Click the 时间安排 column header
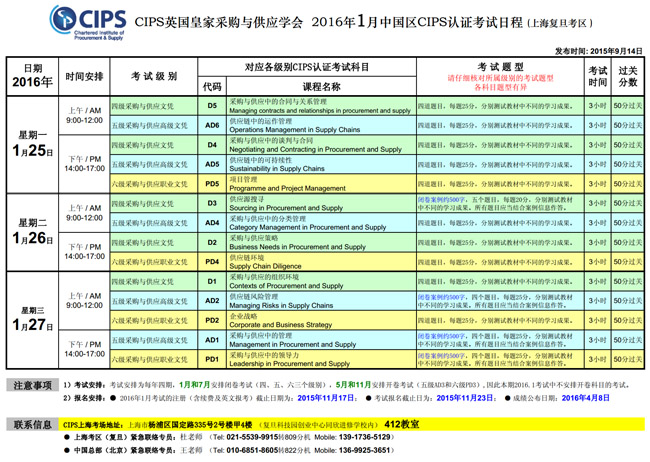 (84, 76)
